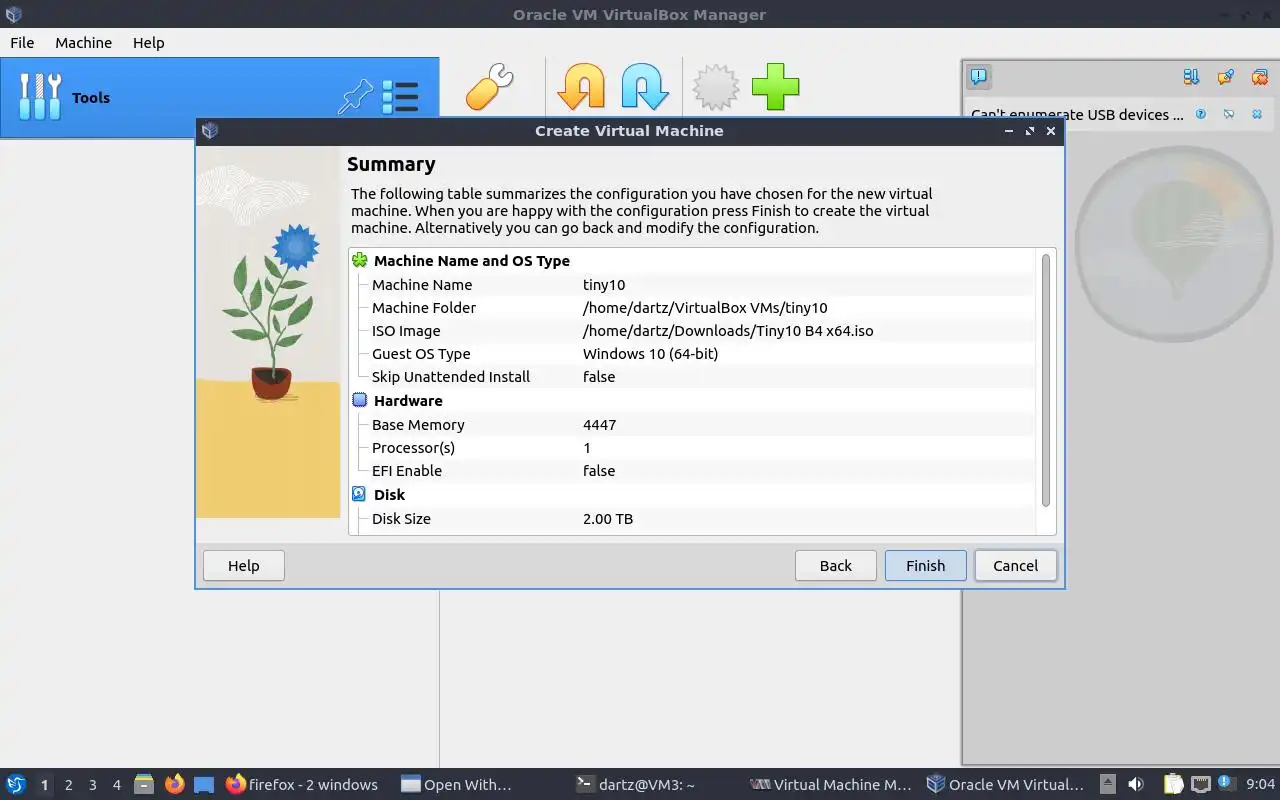Open the system start menu icon

pos(16,784)
